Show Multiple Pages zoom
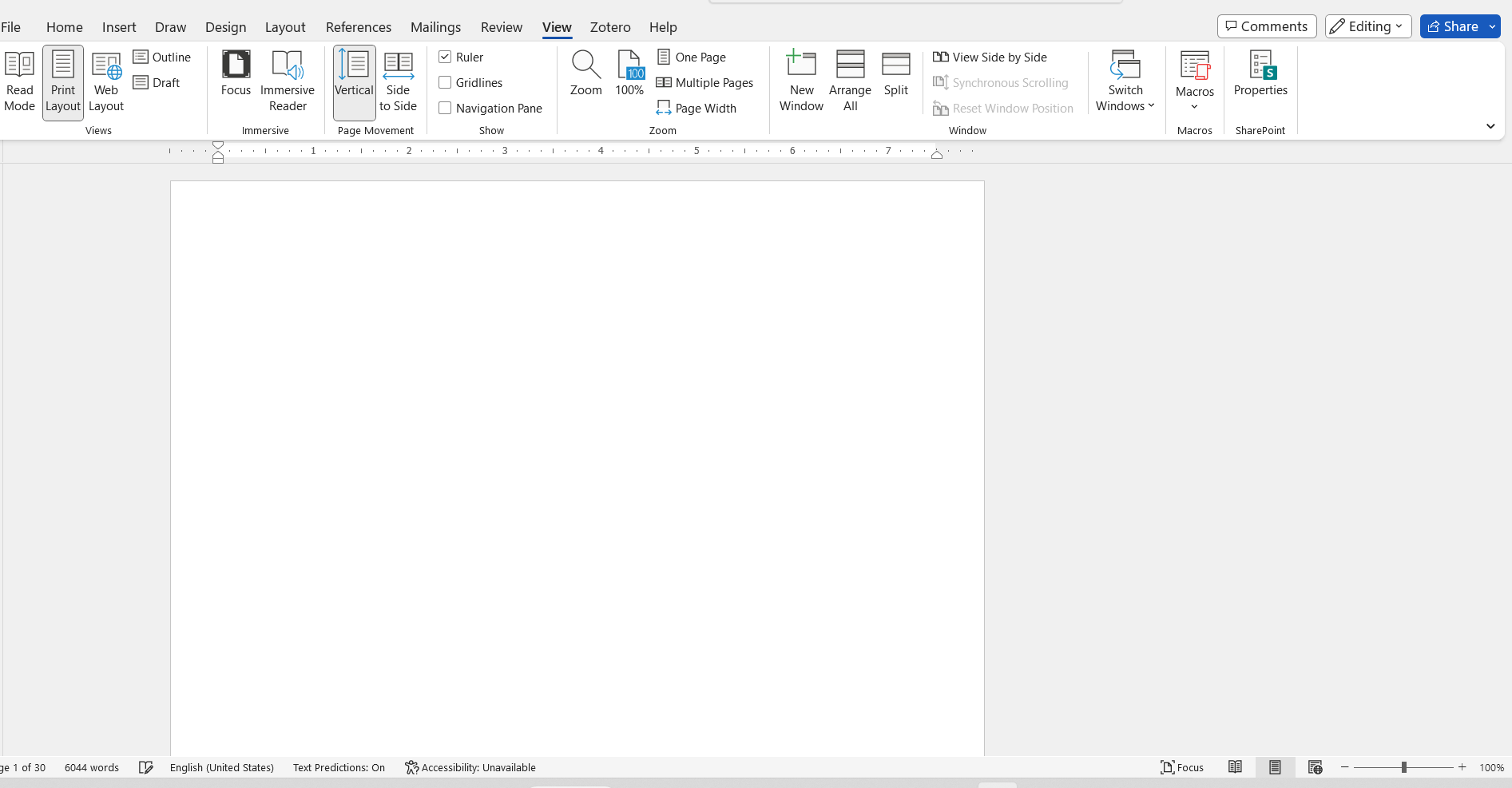This screenshot has width=1512, height=788. [x=704, y=83]
